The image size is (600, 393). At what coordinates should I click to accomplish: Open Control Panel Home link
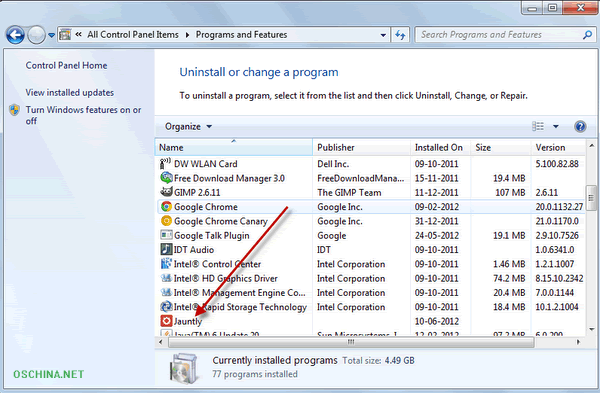(x=66, y=65)
